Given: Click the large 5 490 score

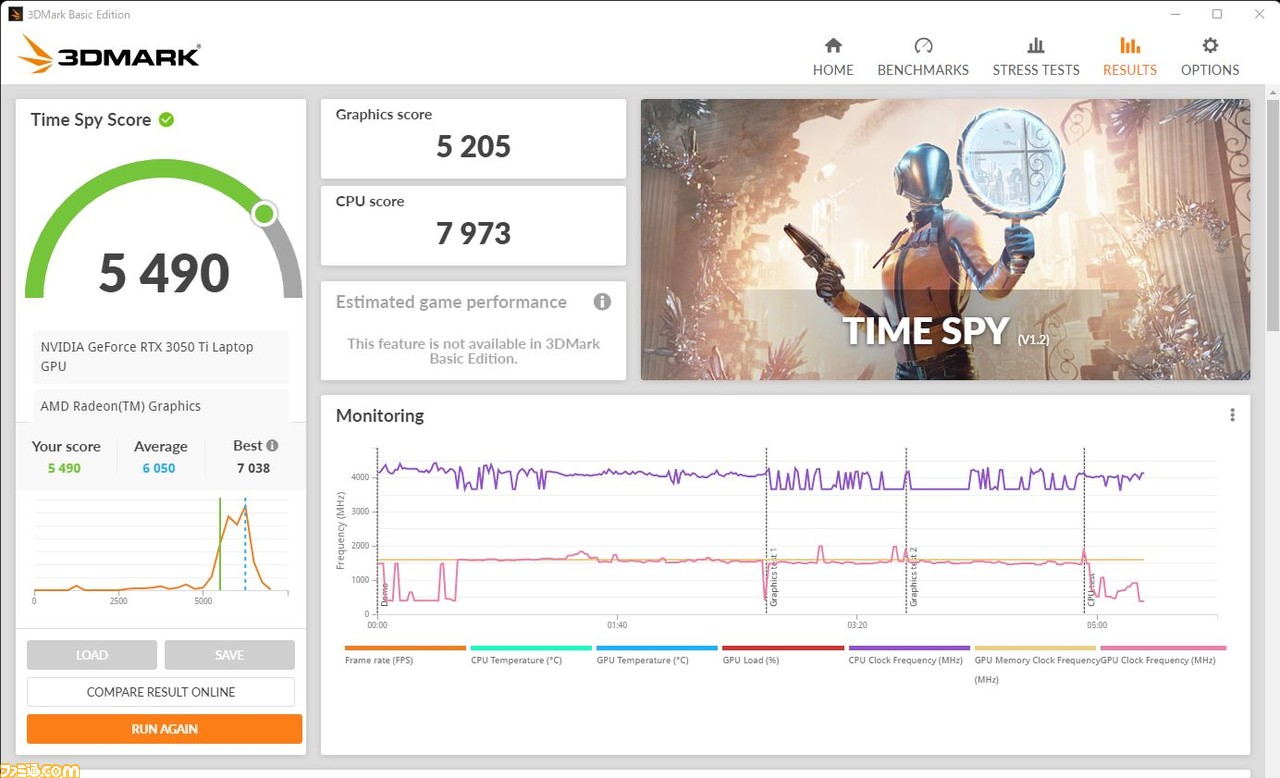Looking at the screenshot, I should pyautogui.click(x=164, y=273).
